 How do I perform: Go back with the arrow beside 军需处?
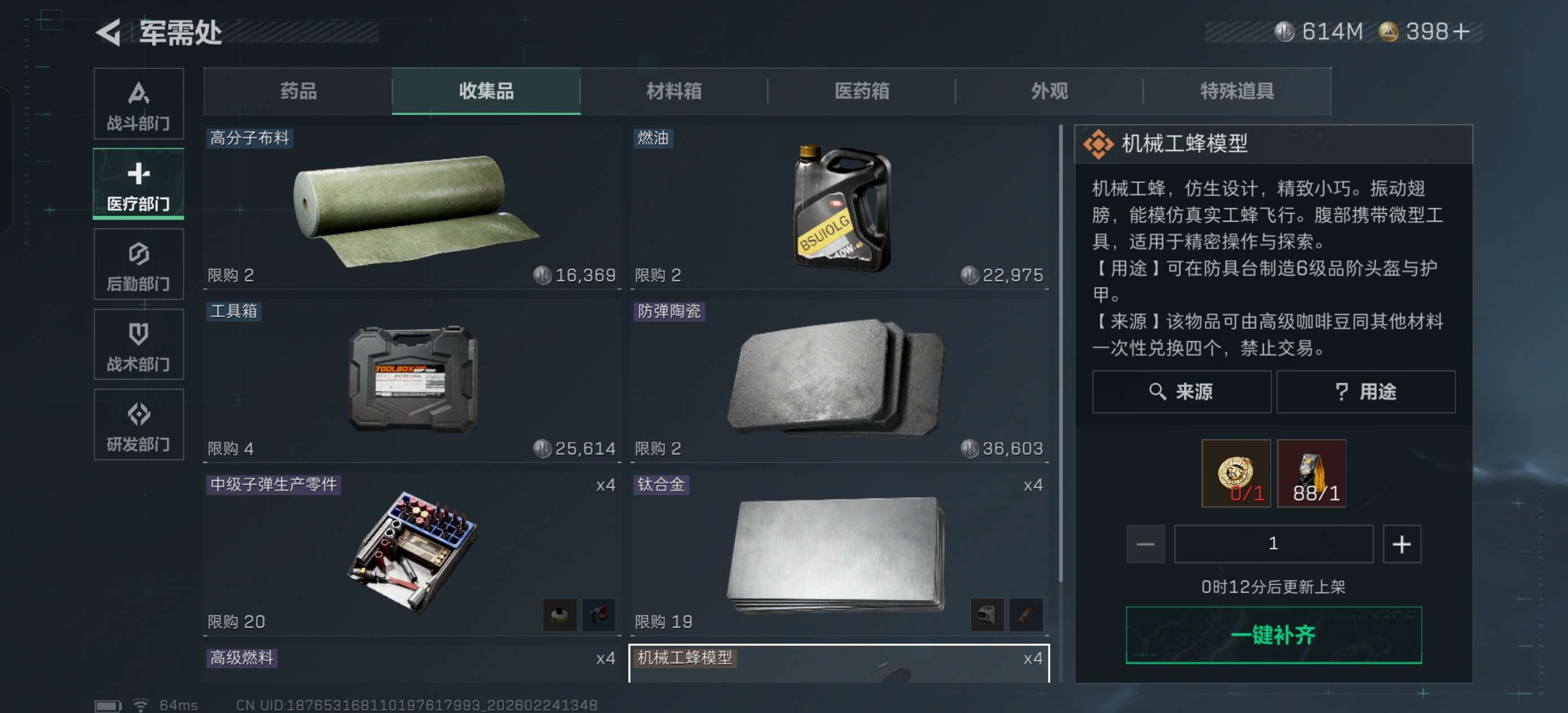click(109, 32)
